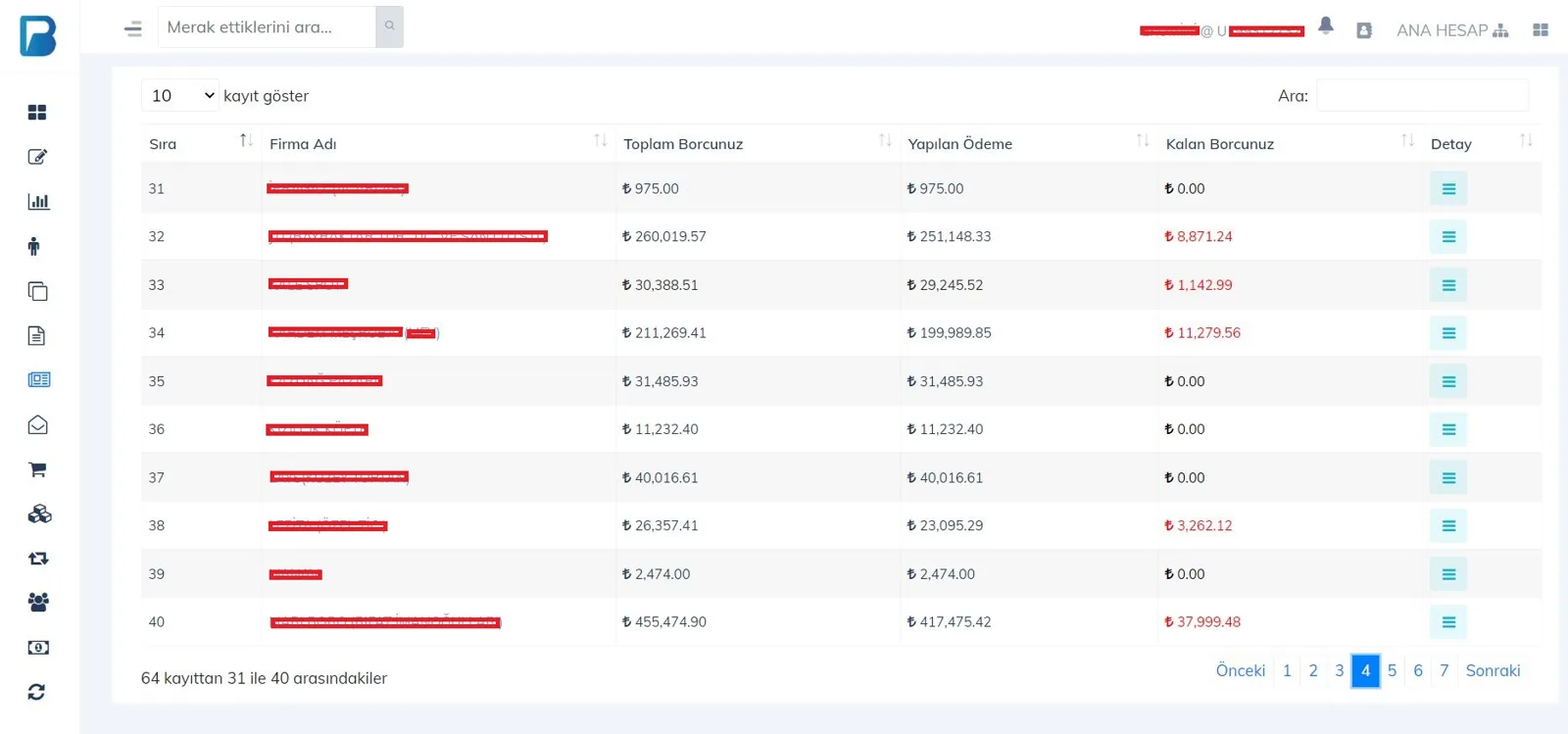Viewport: 1568px width, 734px height.
Task: Open the grid apps icon in the header
Action: pyautogui.click(x=1541, y=30)
